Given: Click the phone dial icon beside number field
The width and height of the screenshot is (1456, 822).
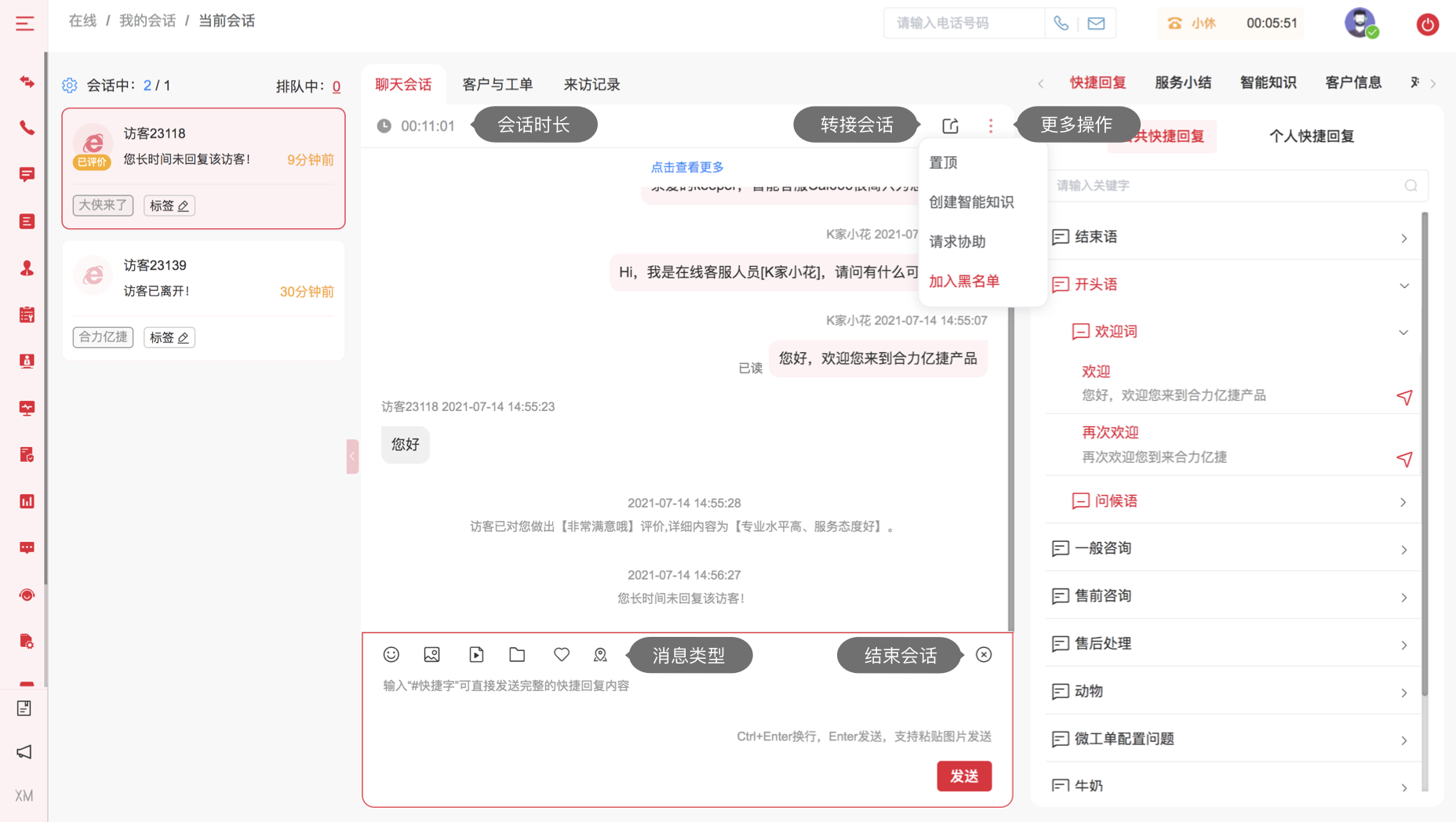Looking at the screenshot, I should coord(1061,24).
